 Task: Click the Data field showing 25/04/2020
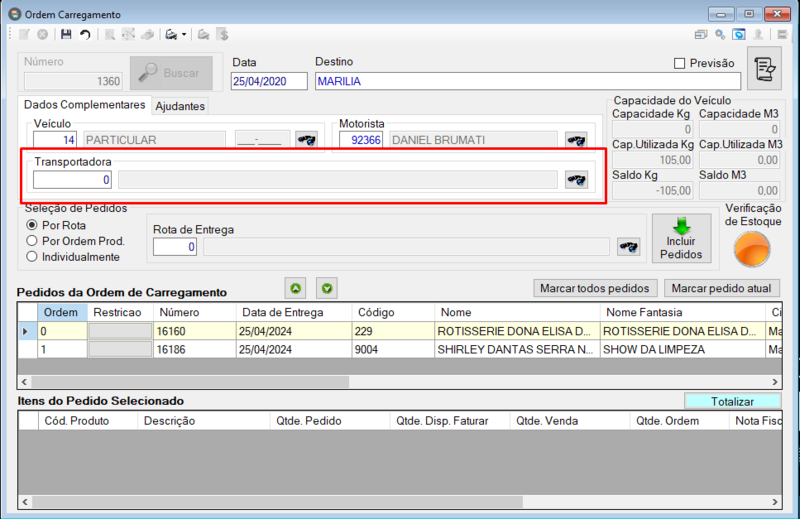tap(269, 81)
